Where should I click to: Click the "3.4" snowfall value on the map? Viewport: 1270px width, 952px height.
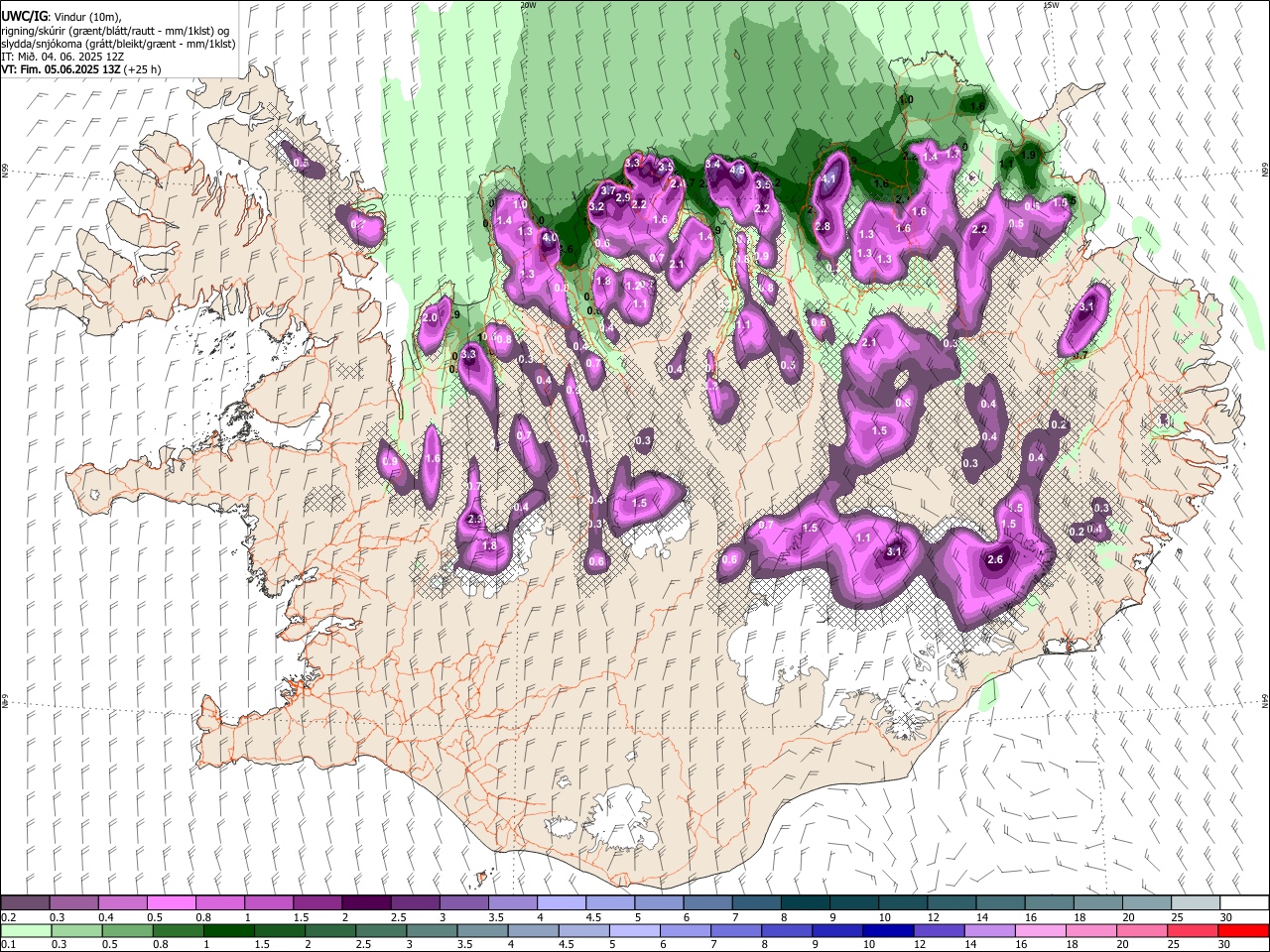tap(712, 164)
